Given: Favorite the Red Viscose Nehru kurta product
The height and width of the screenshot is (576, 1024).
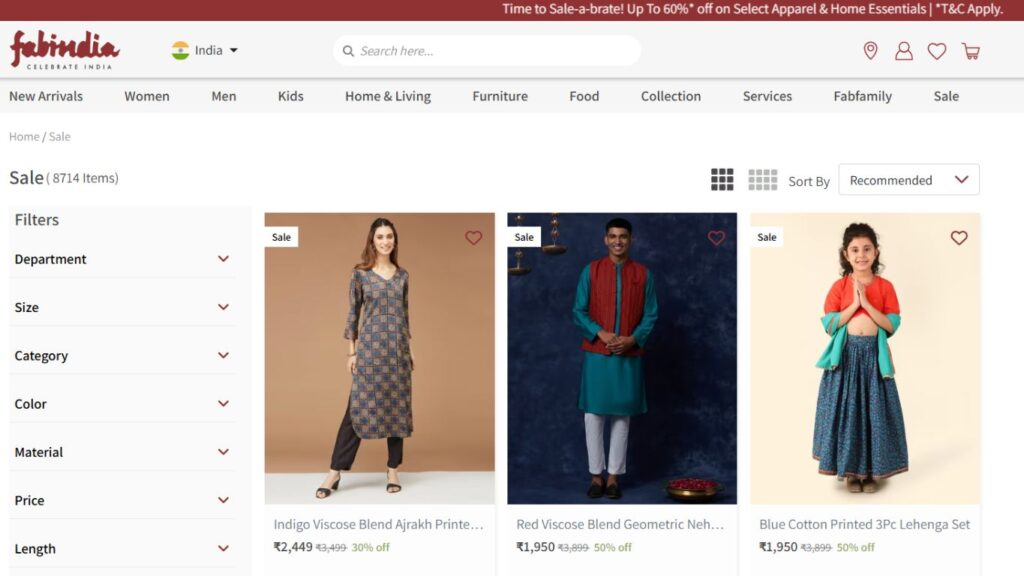Looking at the screenshot, I should tap(716, 238).
